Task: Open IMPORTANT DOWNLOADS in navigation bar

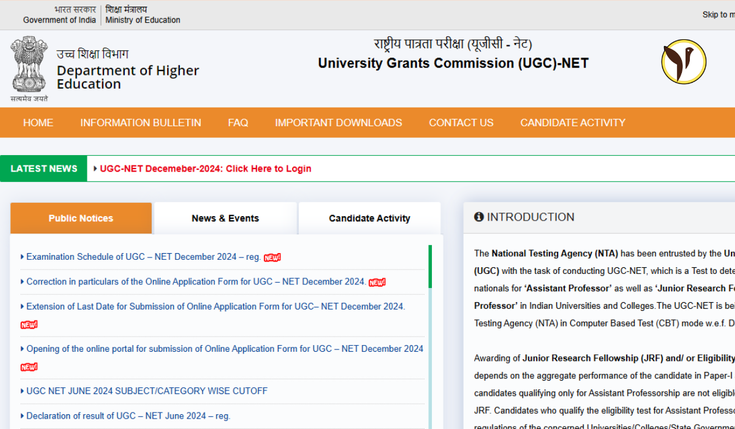Action: tap(338, 123)
